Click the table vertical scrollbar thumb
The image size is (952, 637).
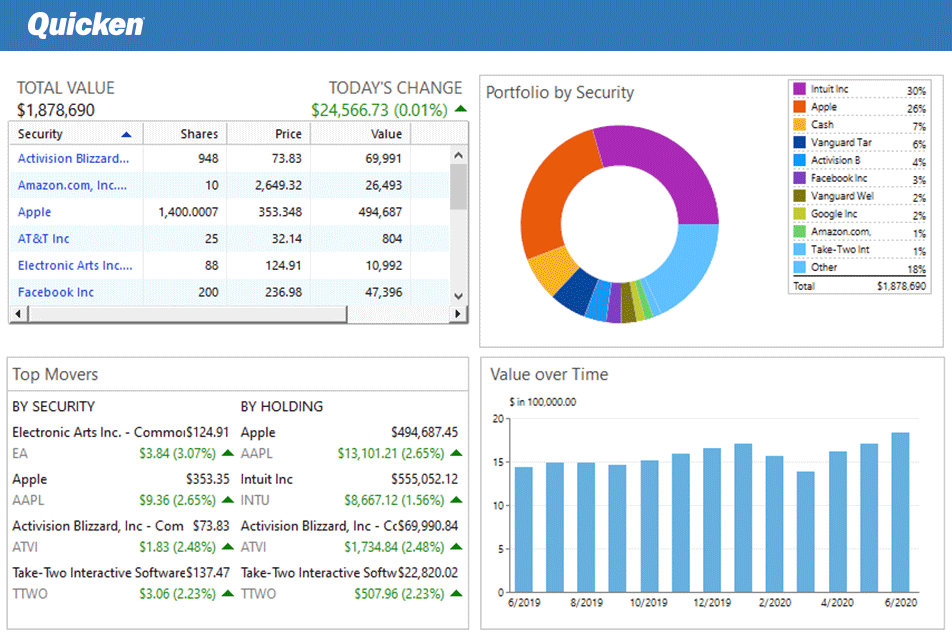tap(458, 186)
